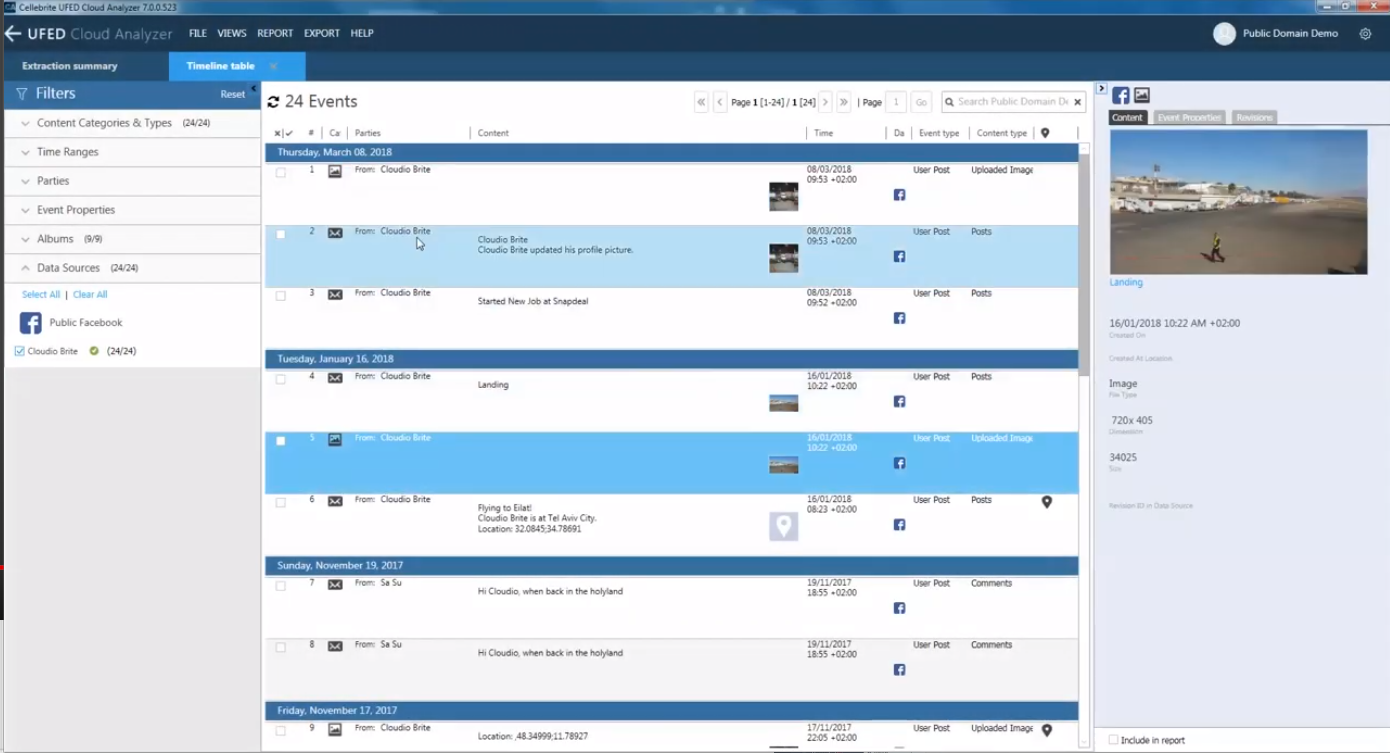Screen dimensions: 1390x753
Task: Open the thumbnail on event 2
Action: (784, 258)
